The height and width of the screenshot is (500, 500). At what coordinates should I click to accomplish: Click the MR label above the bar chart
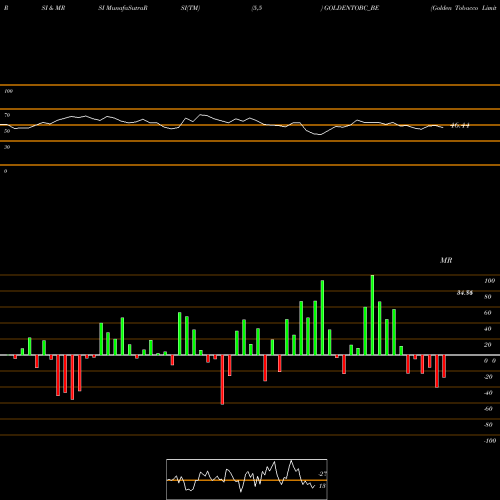pyautogui.click(x=446, y=260)
